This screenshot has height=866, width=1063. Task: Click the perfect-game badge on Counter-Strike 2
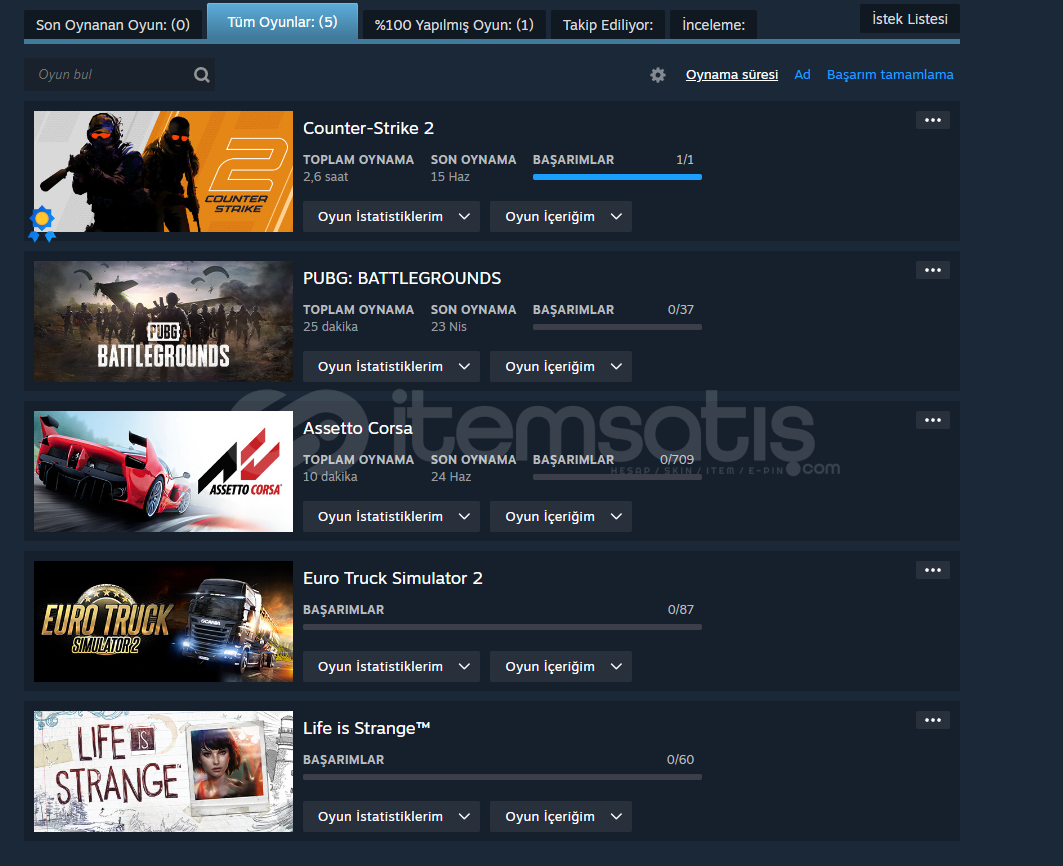click(x=42, y=223)
